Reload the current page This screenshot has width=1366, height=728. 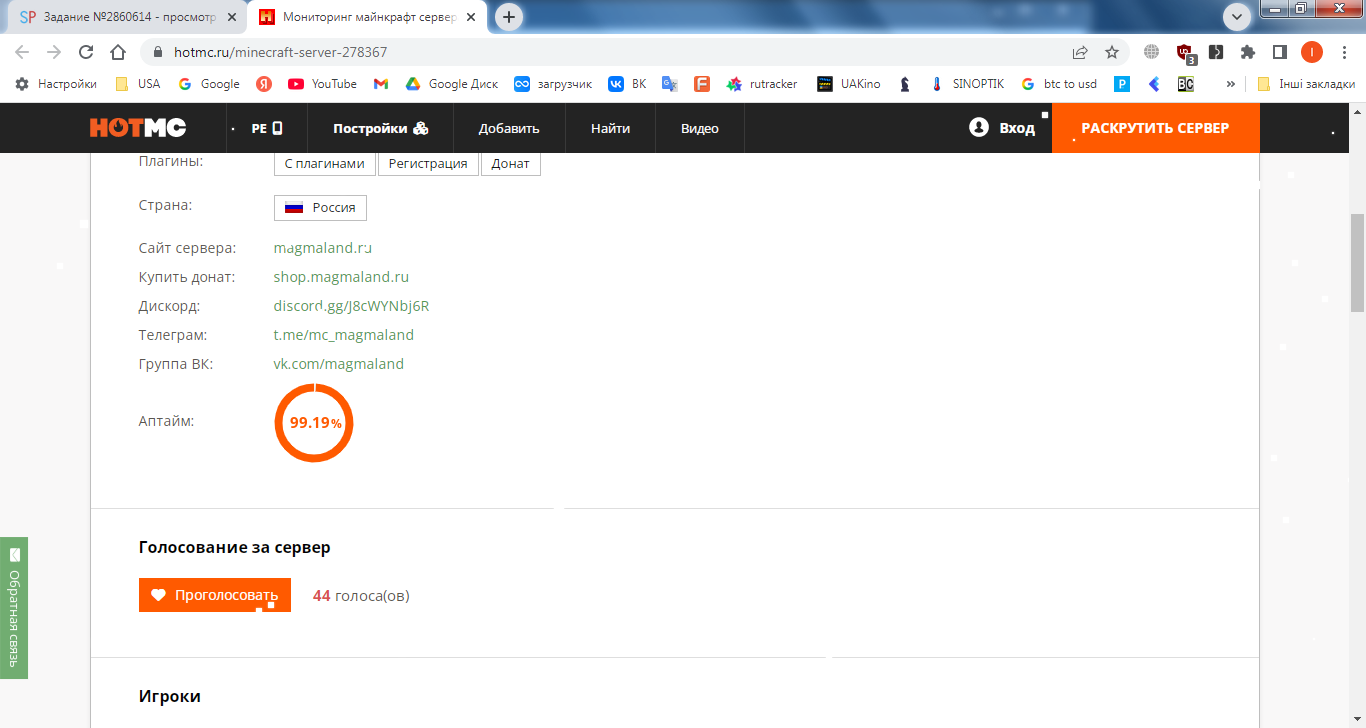(86, 52)
